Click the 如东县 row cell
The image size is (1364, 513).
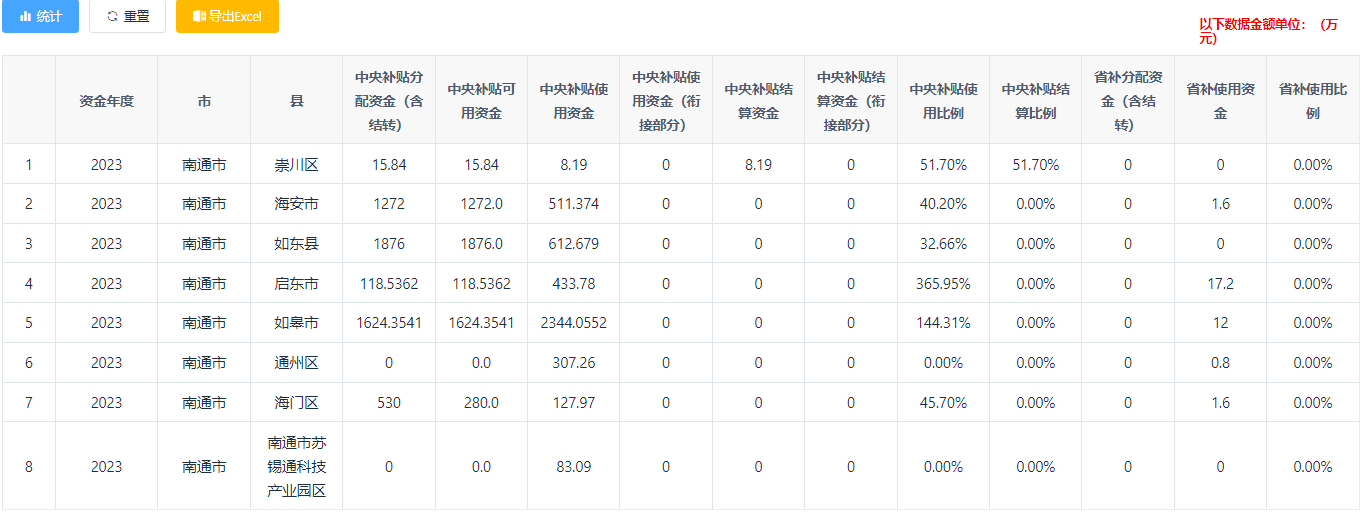tap(296, 244)
